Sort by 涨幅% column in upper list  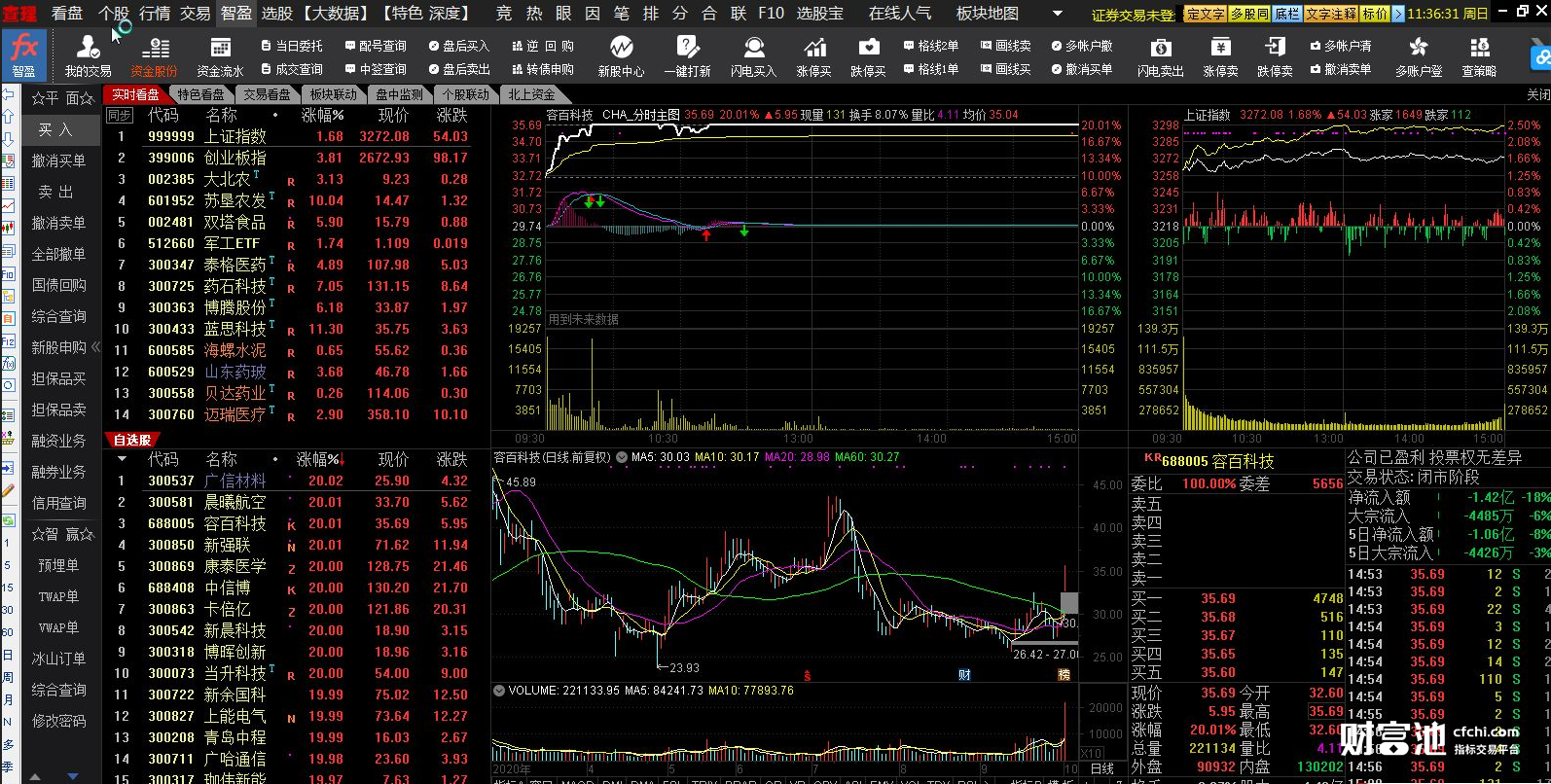tap(322, 115)
